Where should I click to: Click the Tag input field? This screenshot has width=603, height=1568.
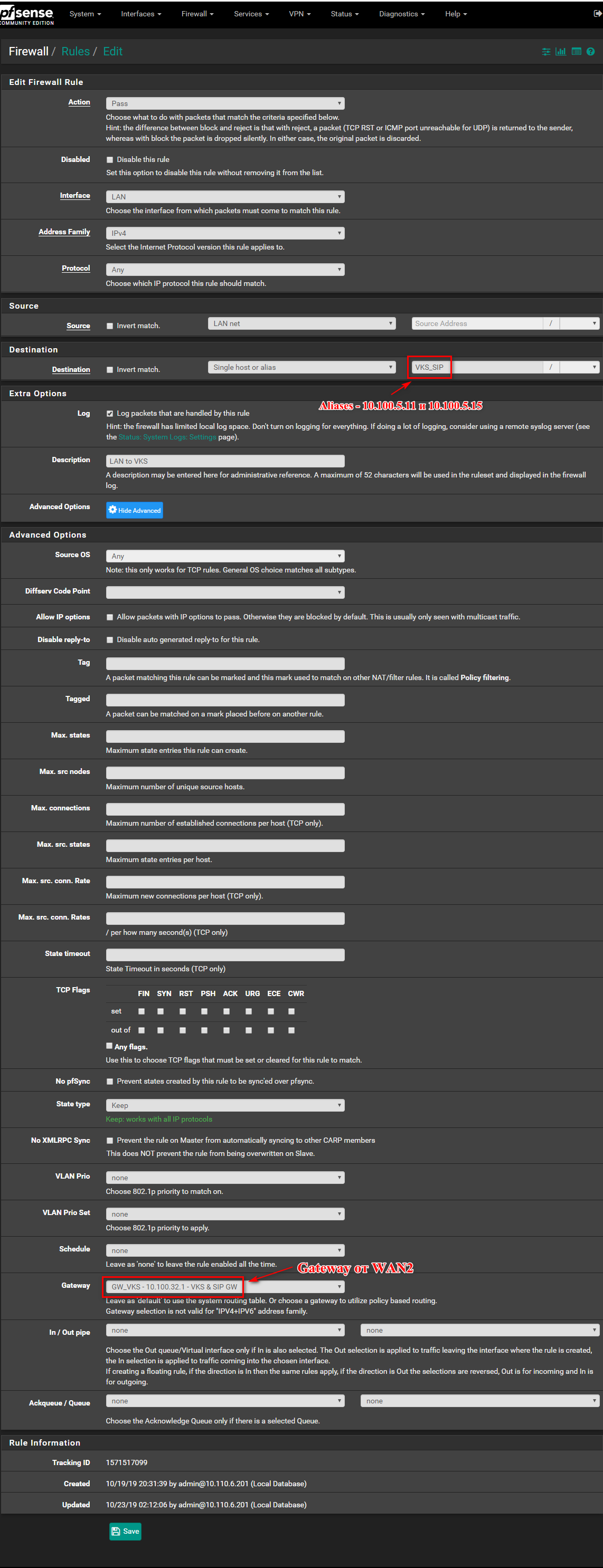(225, 664)
